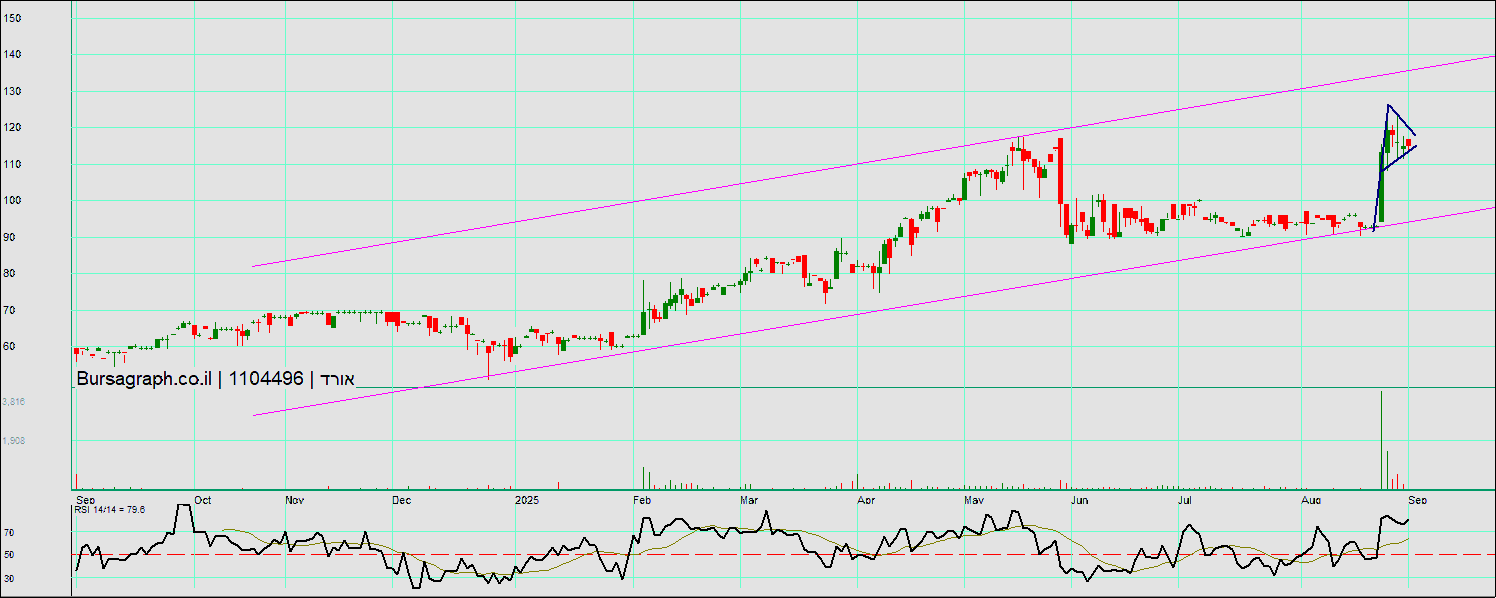
Task: Select the Aug month label on the time axis
Action: tap(1312, 499)
